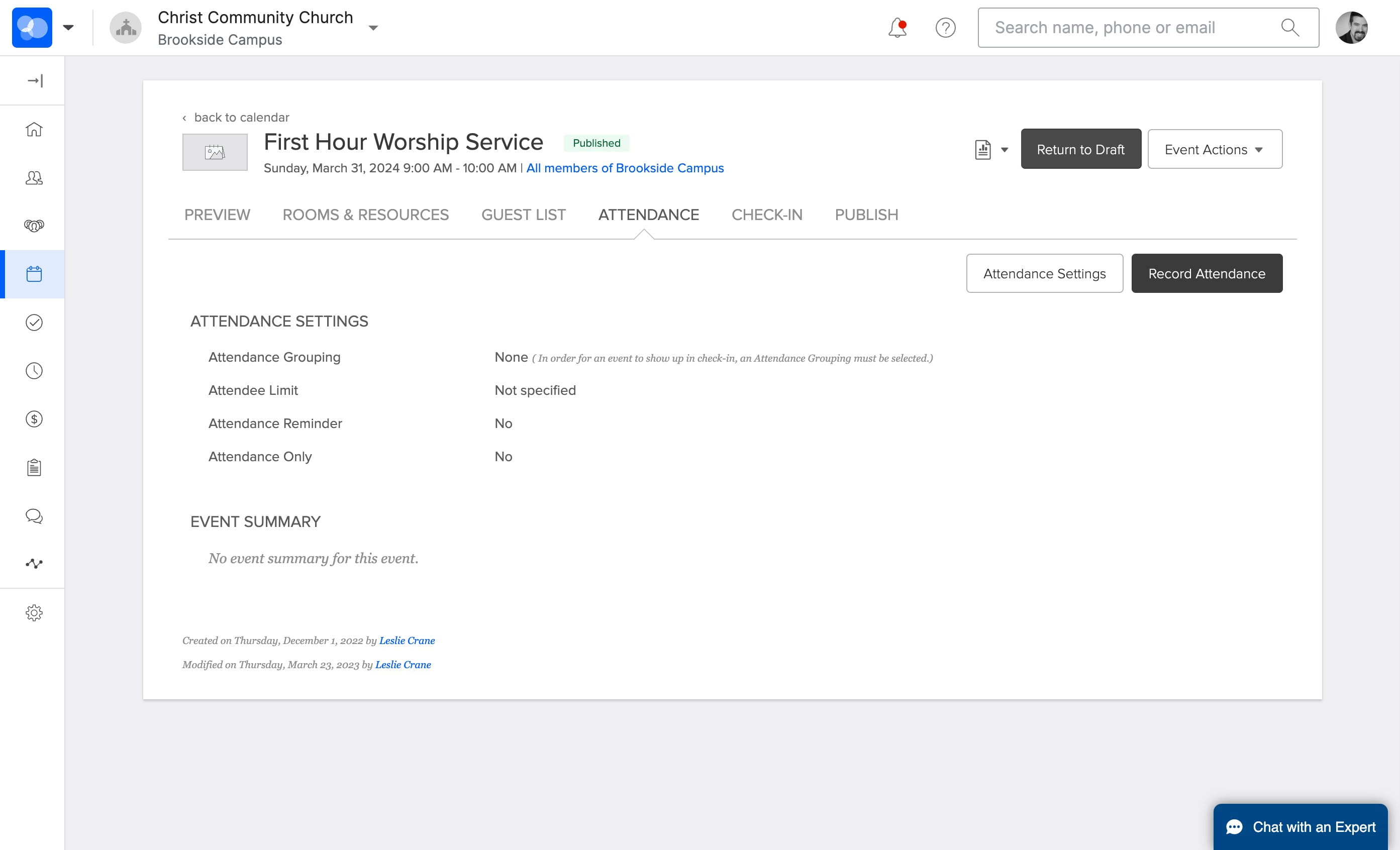Image resolution: width=1400 pixels, height=850 pixels.
Task: Open the Giving dollar icon in sidebar
Action: point(34,419)
